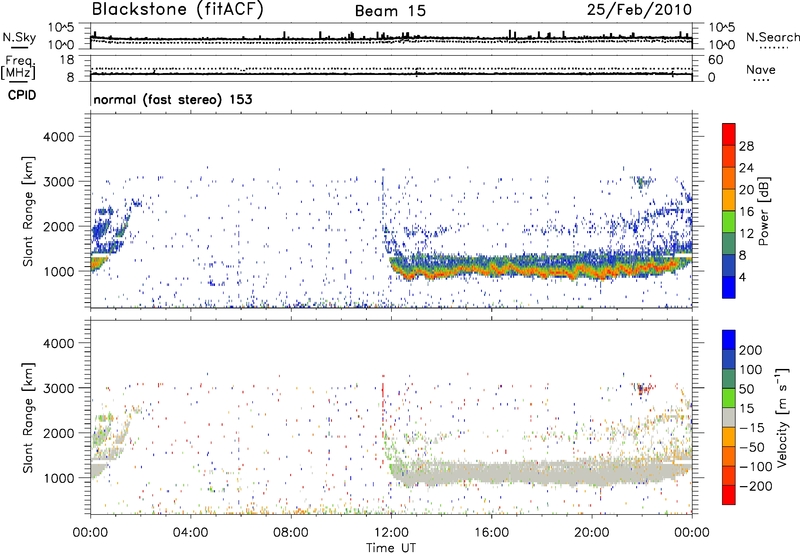Click the light green 12-16 dB Power segment
Viewport: 800px width, 554px height.
coord(729,222)
